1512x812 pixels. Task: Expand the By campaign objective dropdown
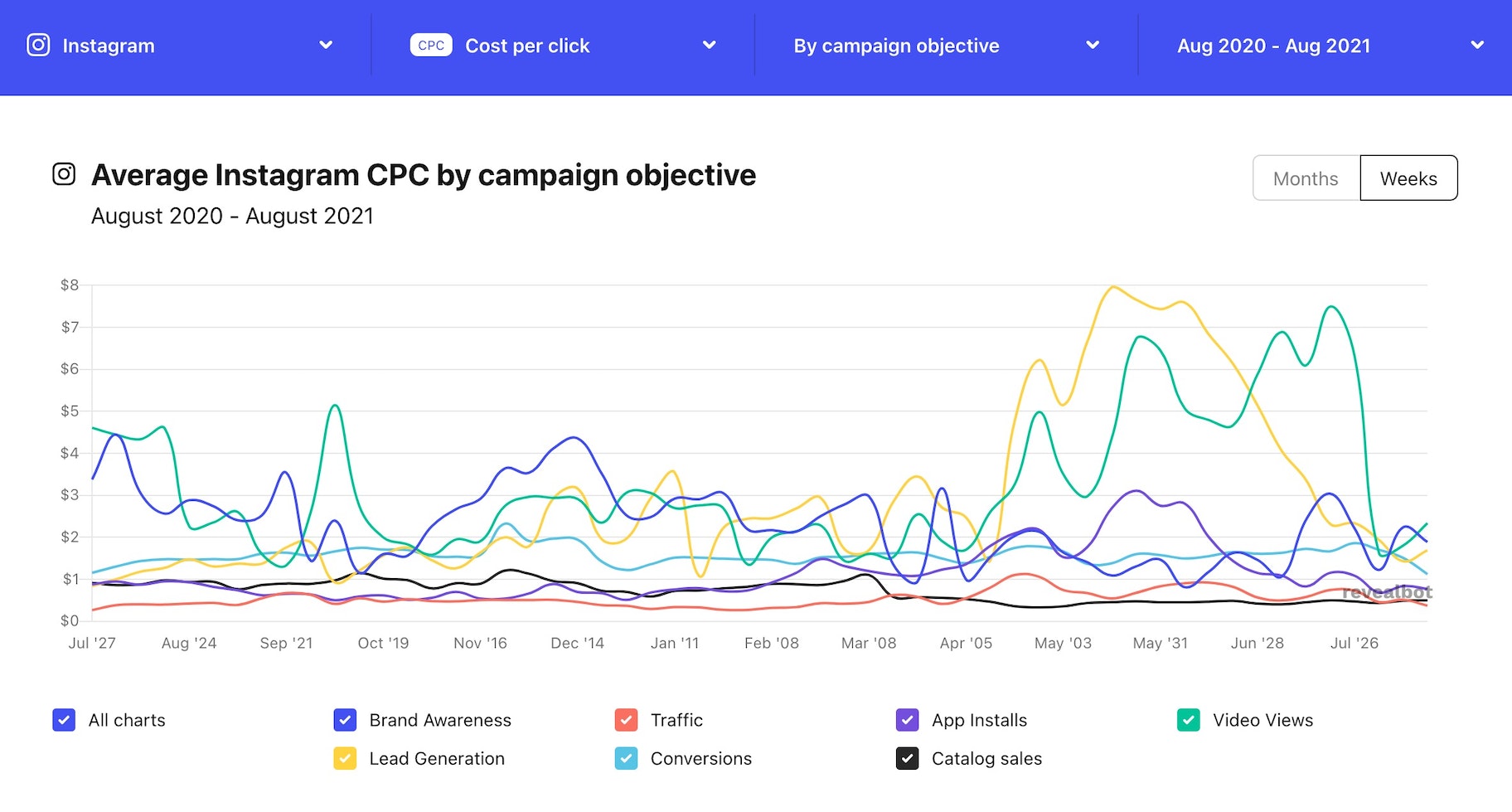click(1093, 45)
